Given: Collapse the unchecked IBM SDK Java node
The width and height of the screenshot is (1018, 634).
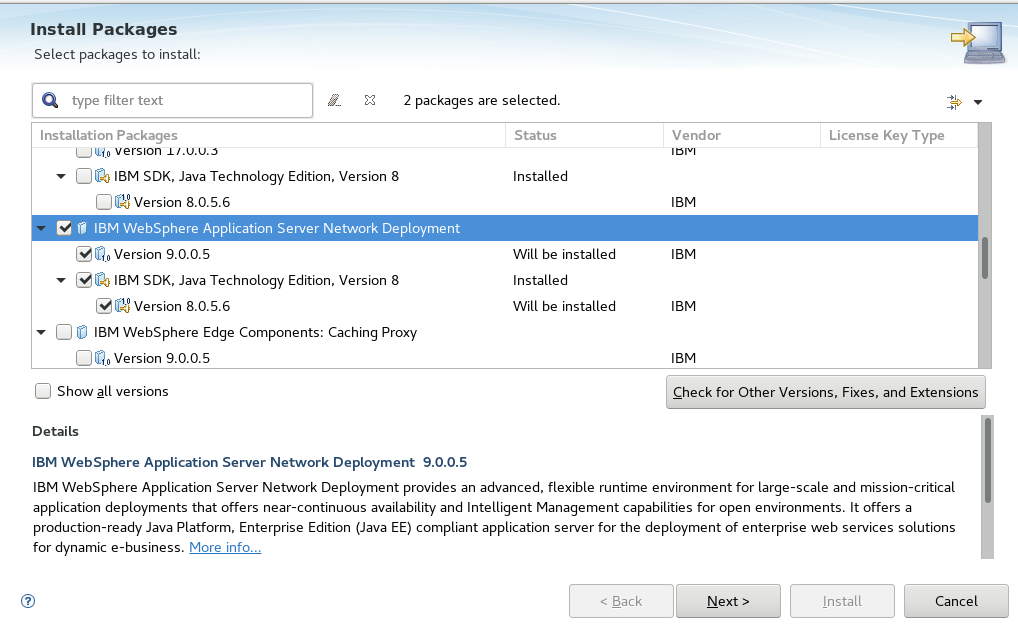Looking at the screenshot, I should coord(61,177).
